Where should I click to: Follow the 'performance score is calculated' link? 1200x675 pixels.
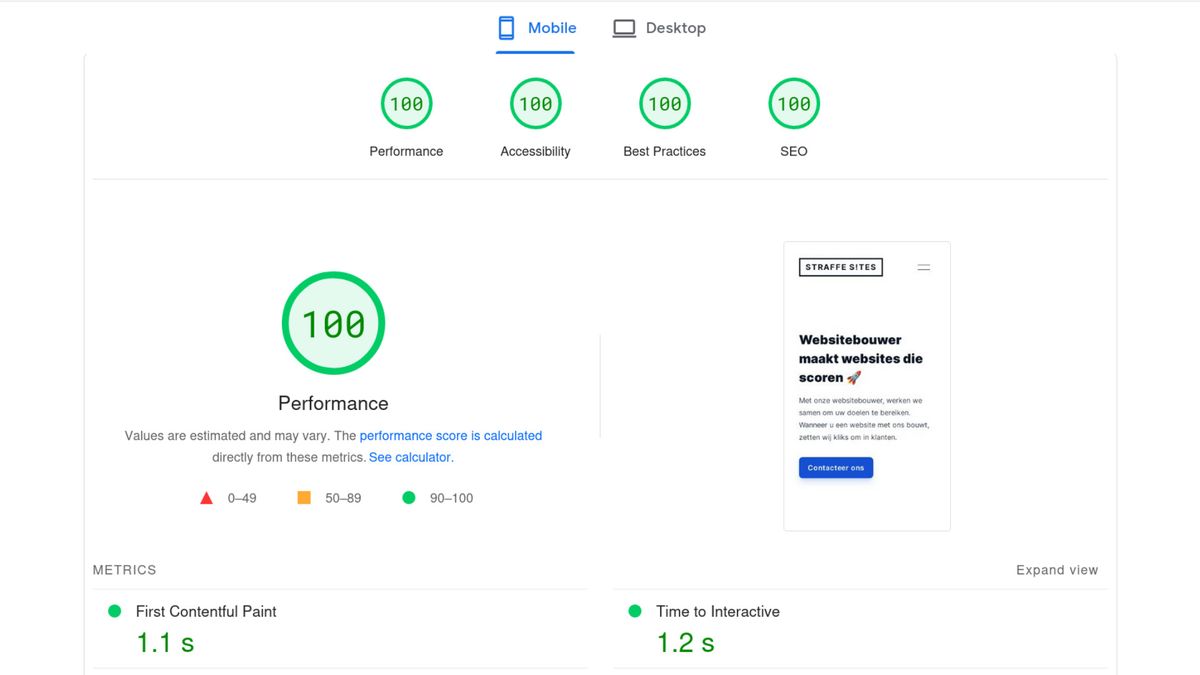pyautogui.click(x=451, y=436)
